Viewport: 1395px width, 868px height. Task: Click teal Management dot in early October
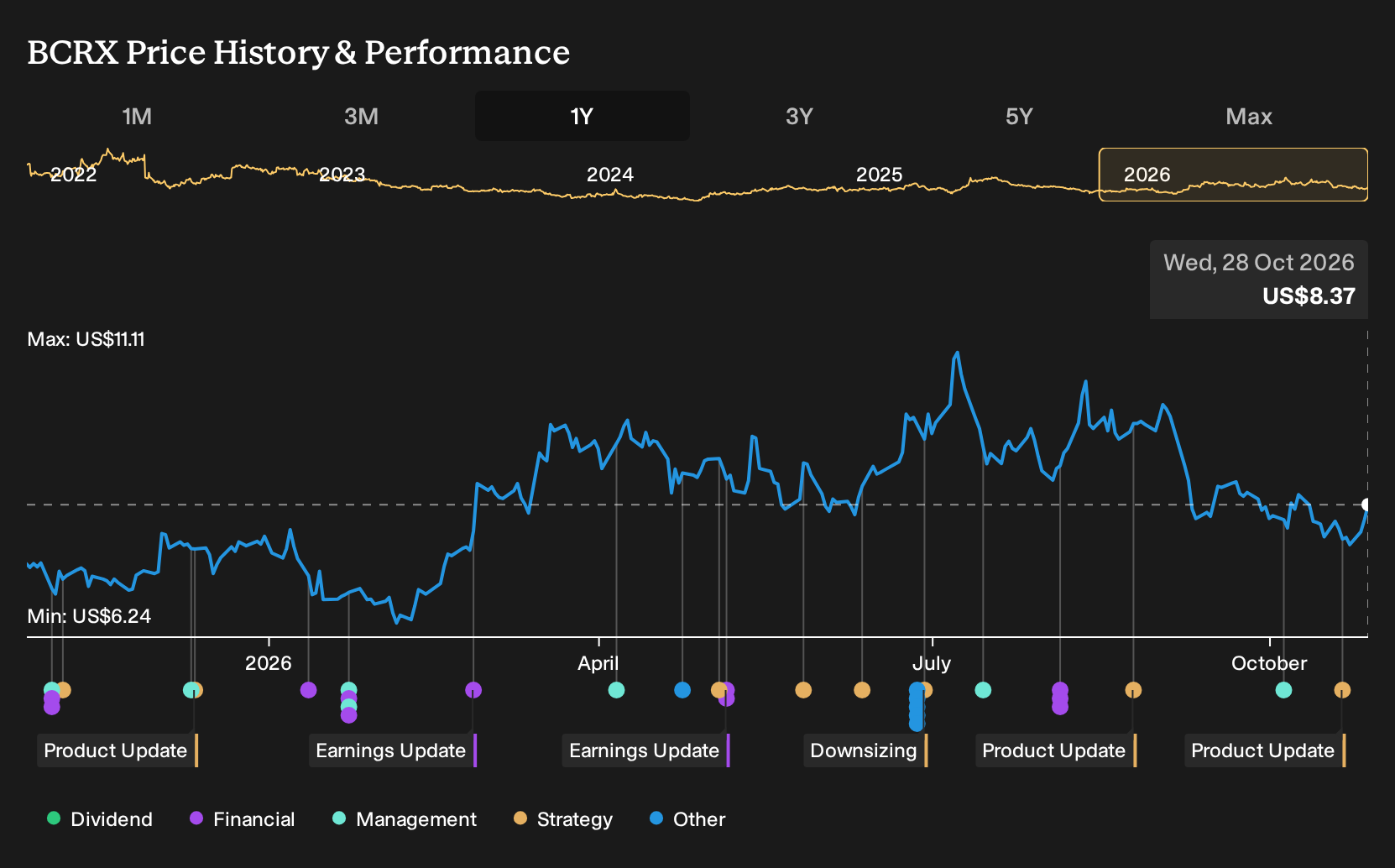coord(1283,690)
